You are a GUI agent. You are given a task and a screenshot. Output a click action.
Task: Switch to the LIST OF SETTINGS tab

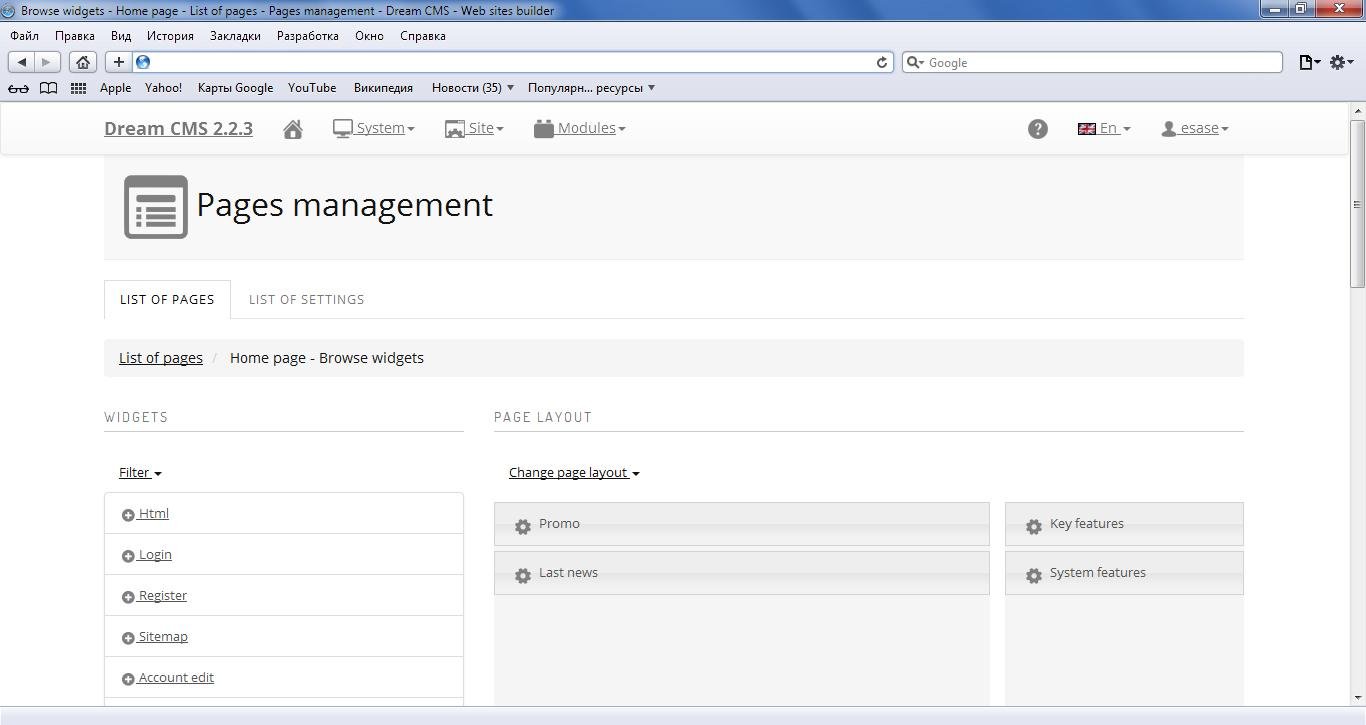(306, 299)
